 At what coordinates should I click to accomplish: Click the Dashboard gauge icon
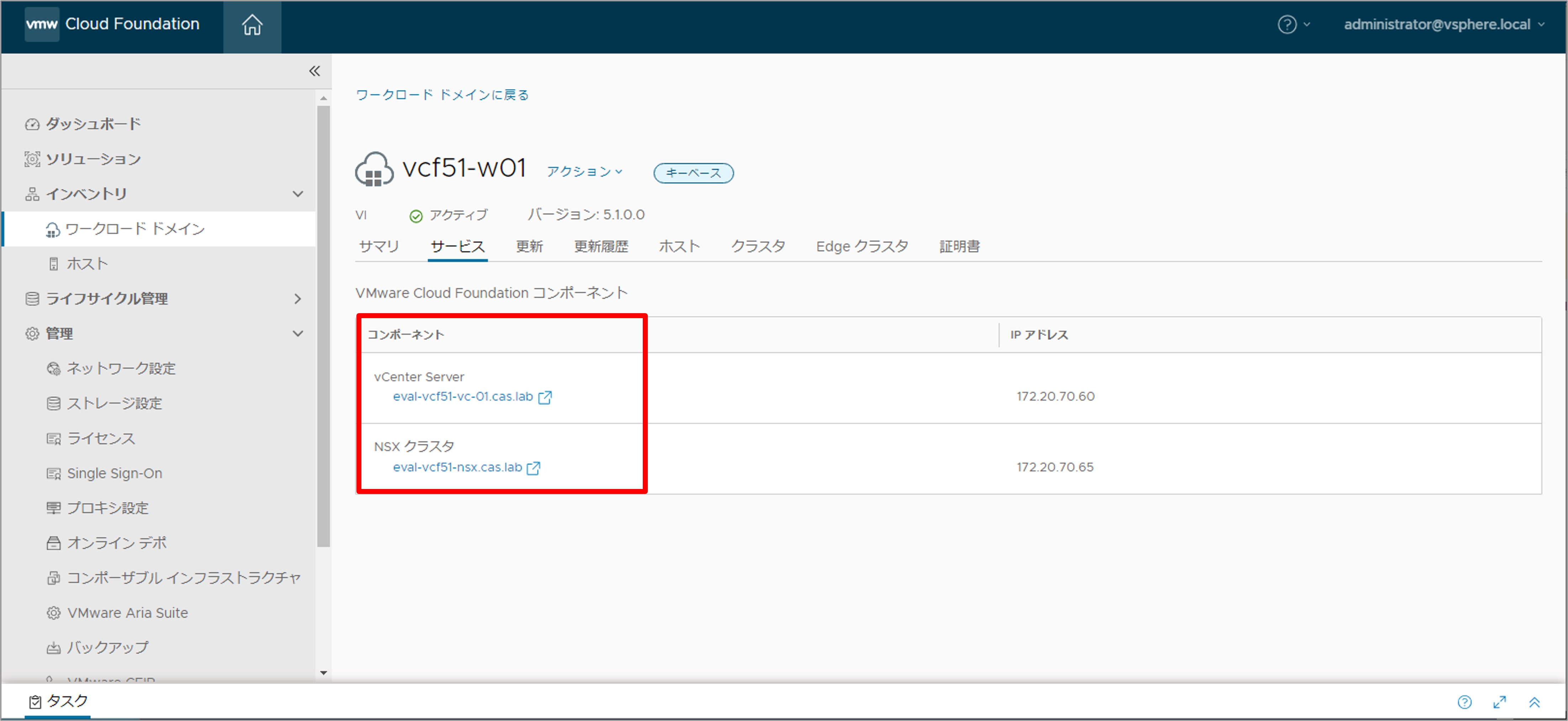point(32,124)
